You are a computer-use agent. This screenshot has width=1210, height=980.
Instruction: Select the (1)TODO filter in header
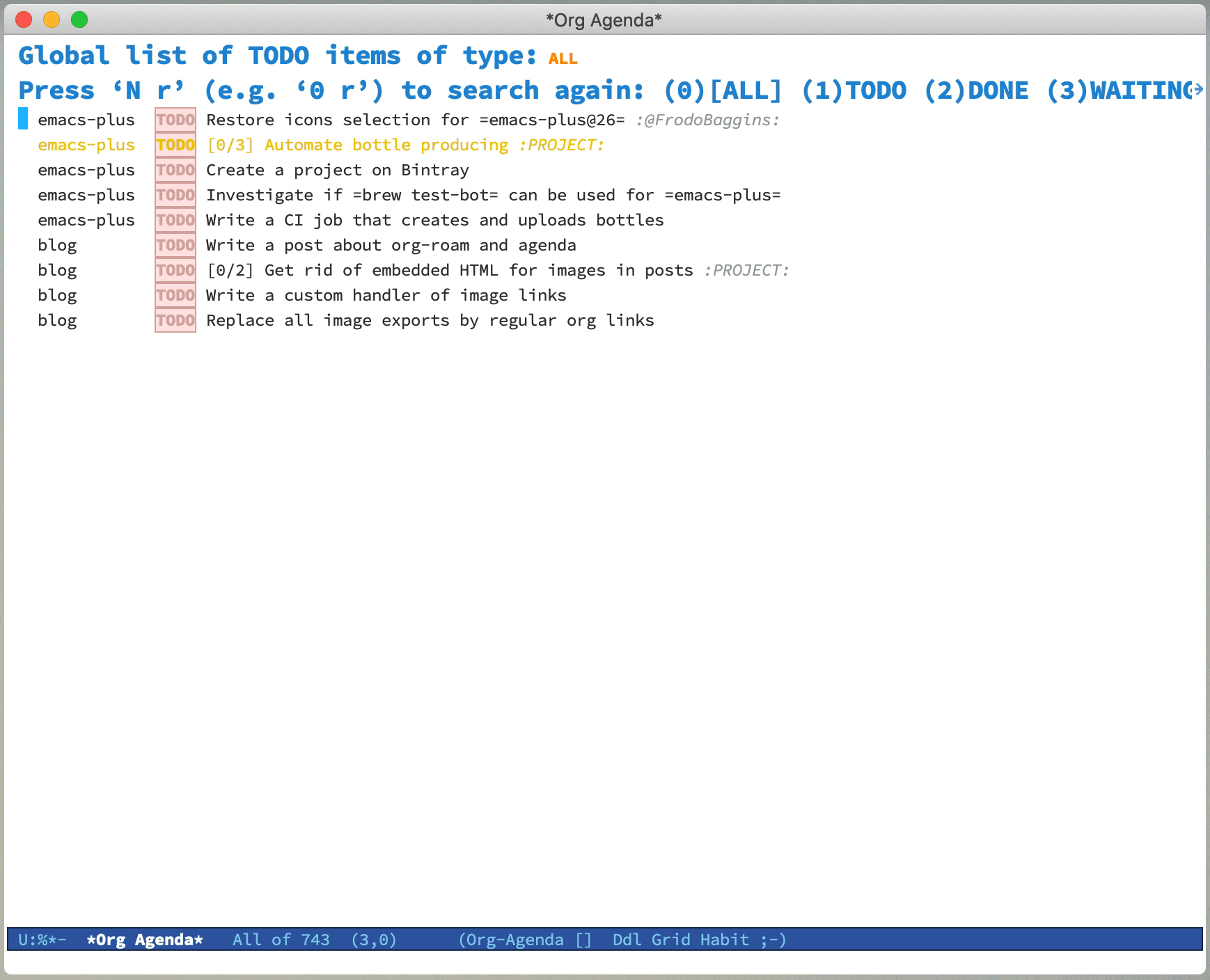click(854, 91)
